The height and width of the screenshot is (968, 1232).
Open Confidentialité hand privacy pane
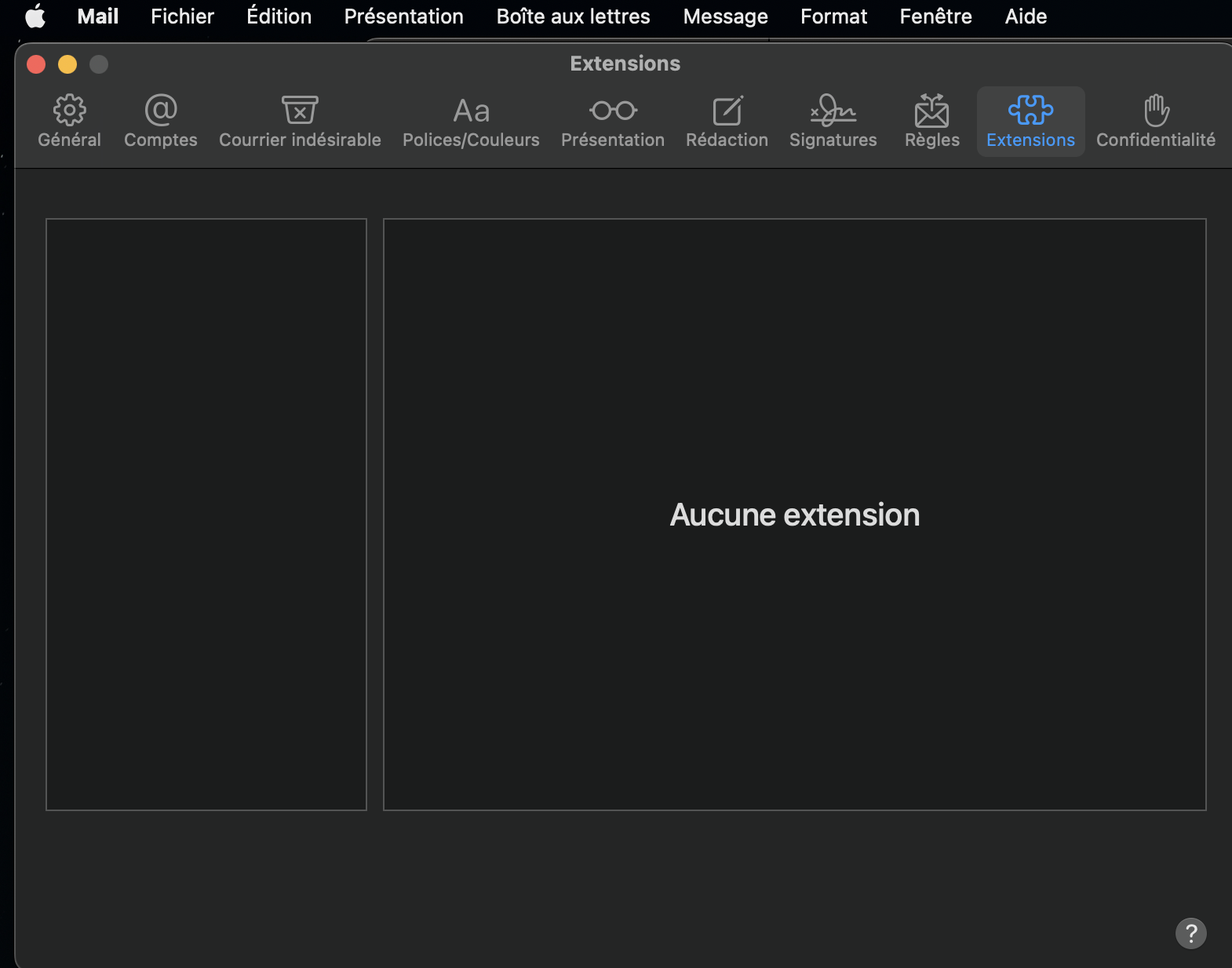coord(1155,122)
